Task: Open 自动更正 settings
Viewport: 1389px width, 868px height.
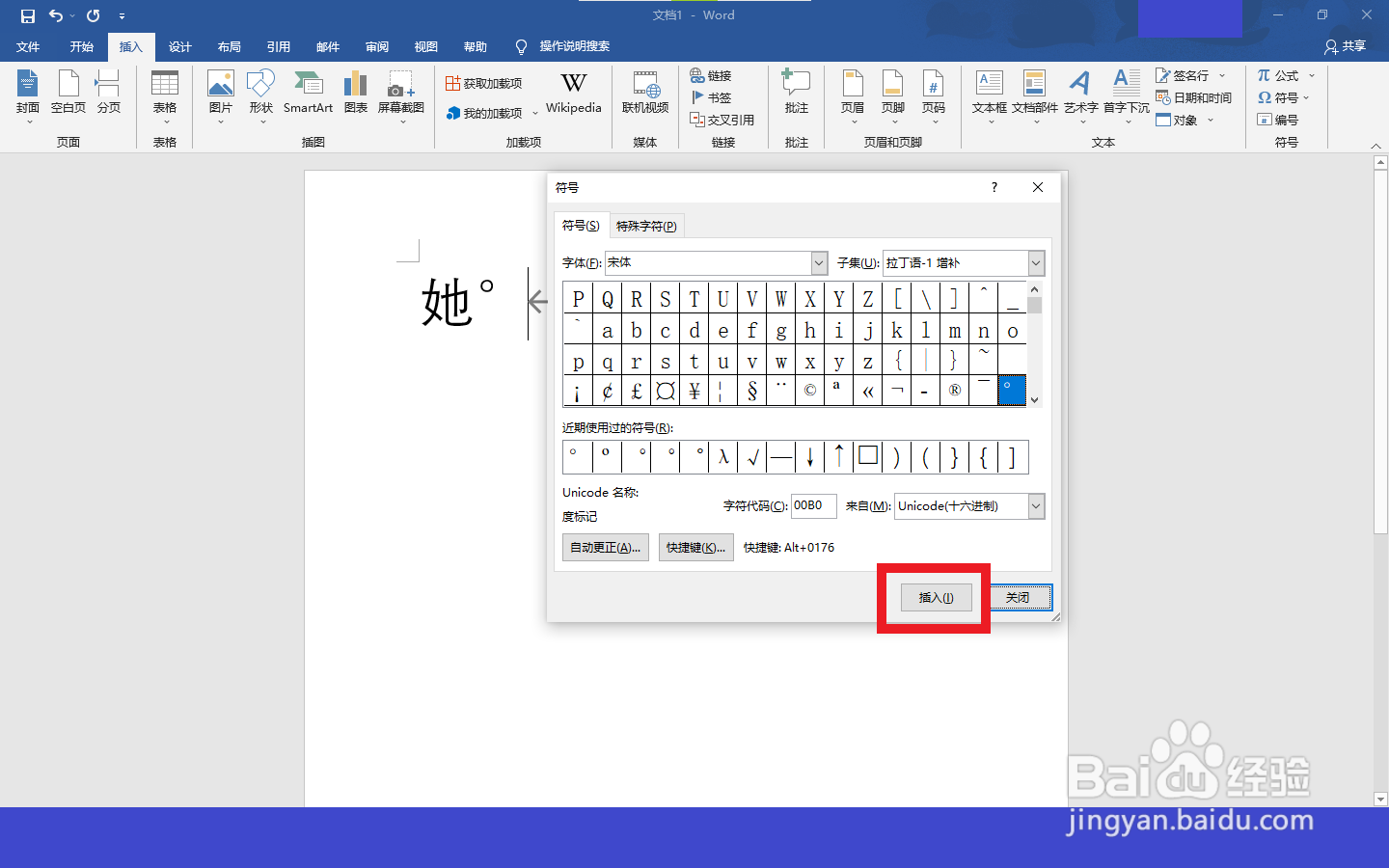Action: point(605,547)
